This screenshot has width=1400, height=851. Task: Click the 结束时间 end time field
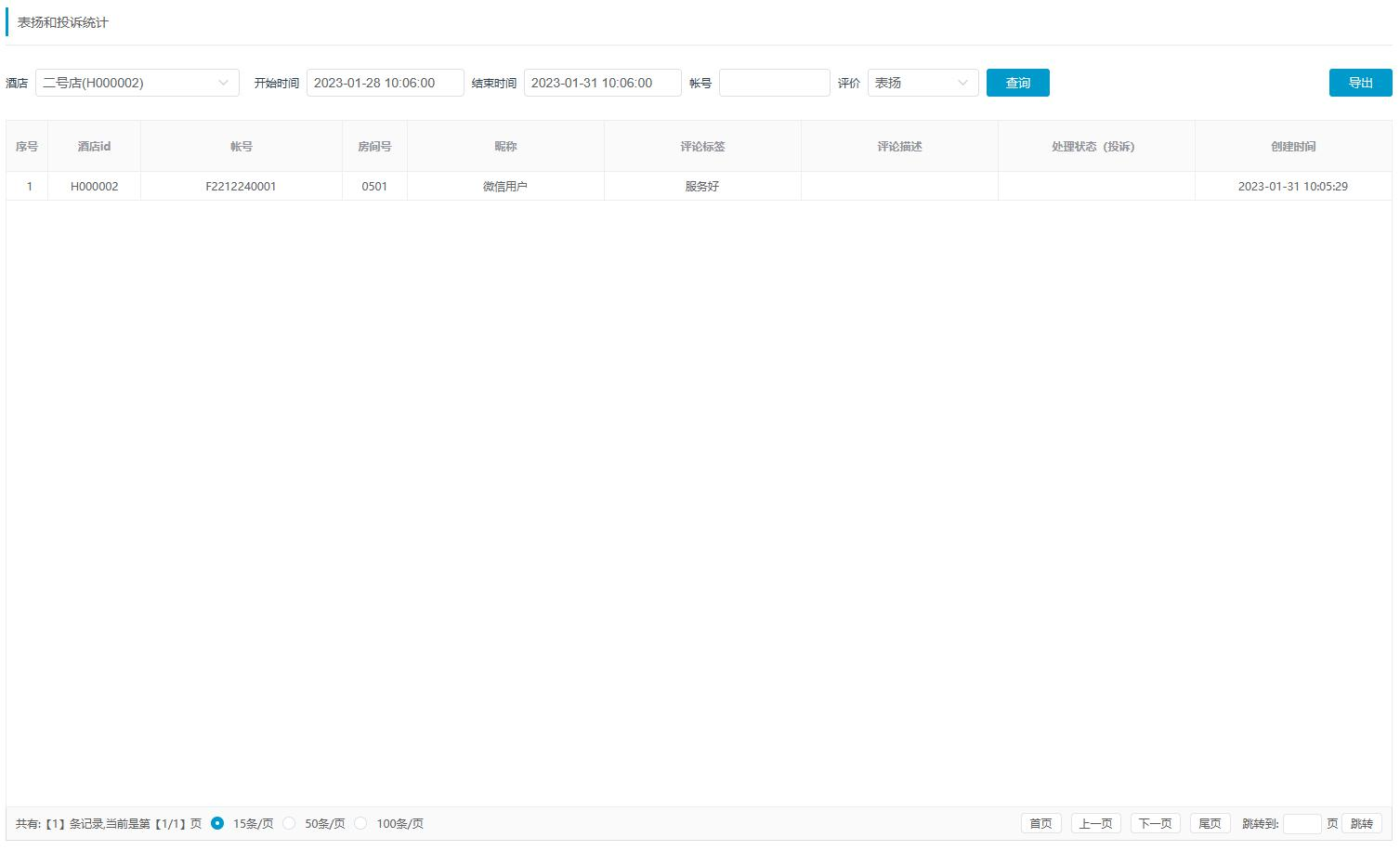[x=602, y=83]
